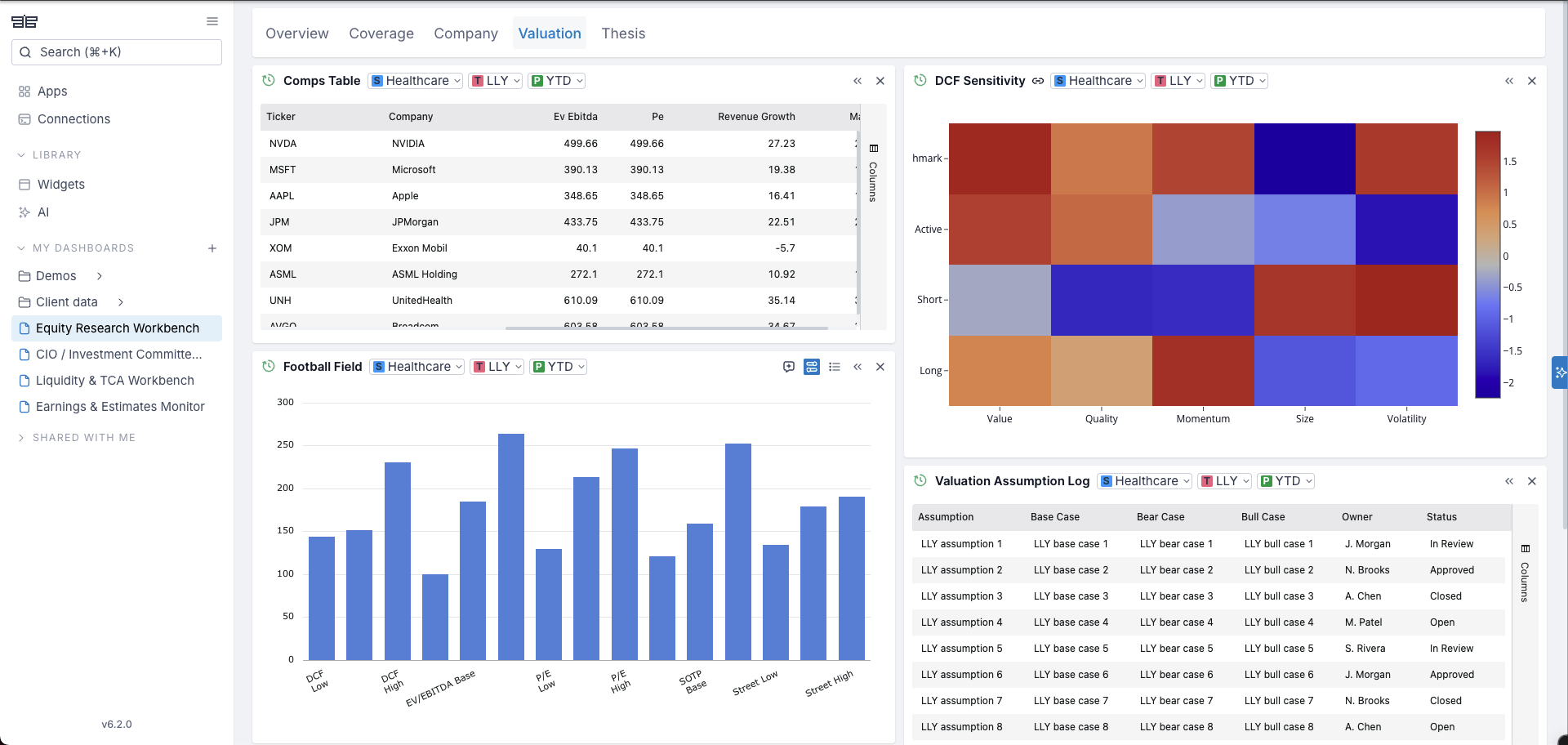
Task: Collapse the DCF Sensitivity header controls
Action: tap(1509, 81)
